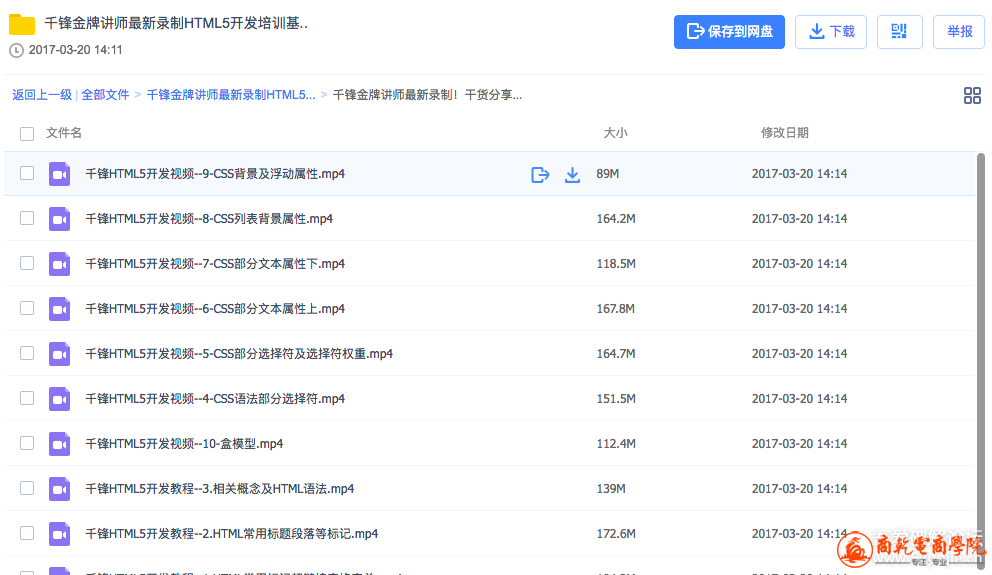Click the yellow folder icon by the title
This screenshot has width=992, height=575.
pos(22,25)
